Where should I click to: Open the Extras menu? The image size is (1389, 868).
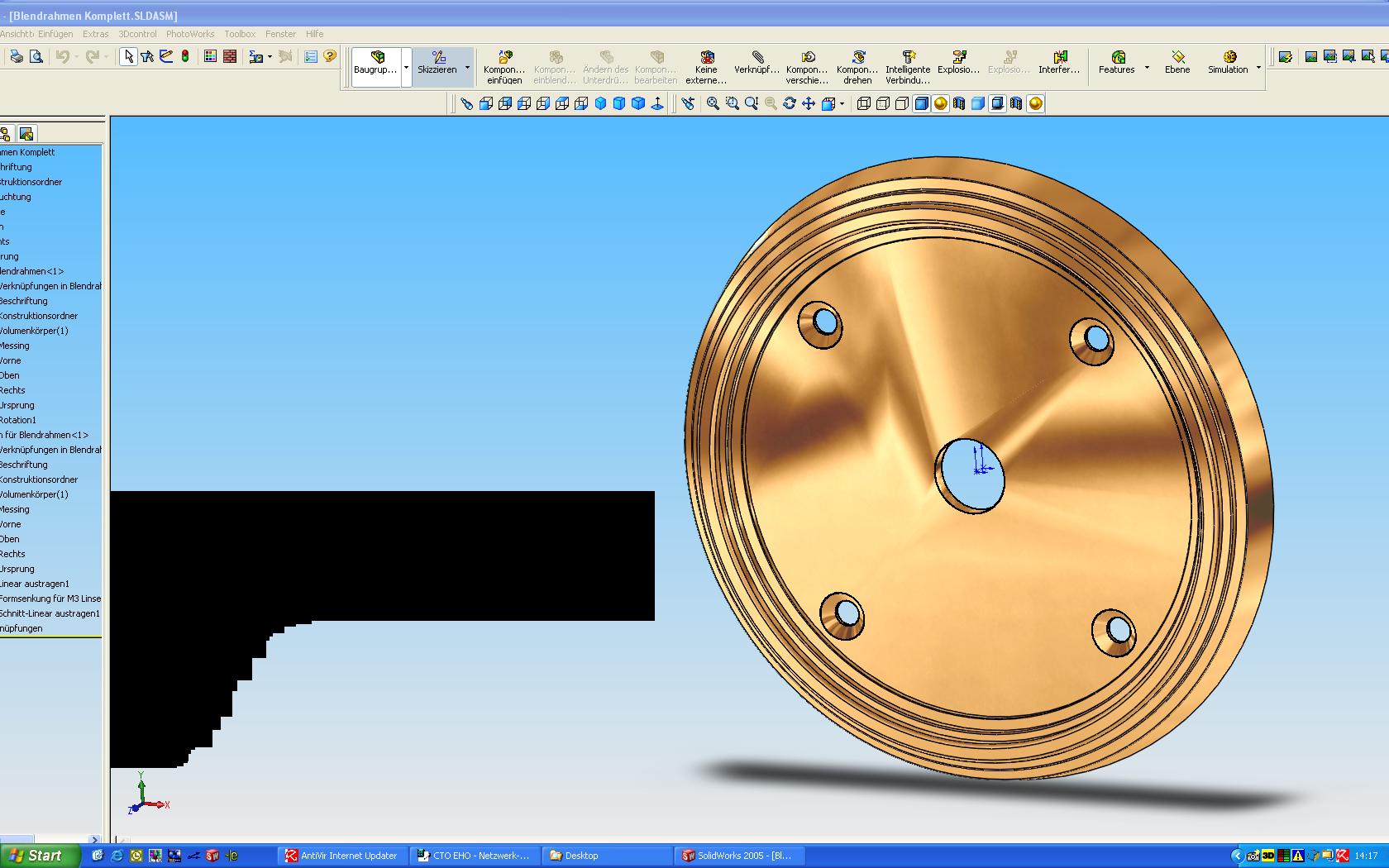(x=96, y=34)
